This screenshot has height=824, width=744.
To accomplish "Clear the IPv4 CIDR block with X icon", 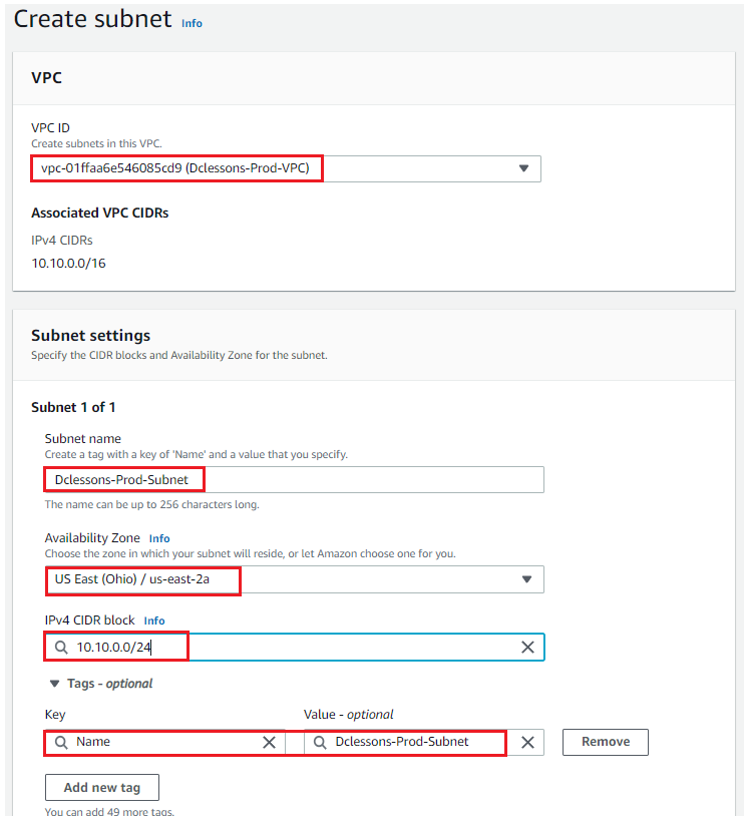I will click(x=528, y=647).
